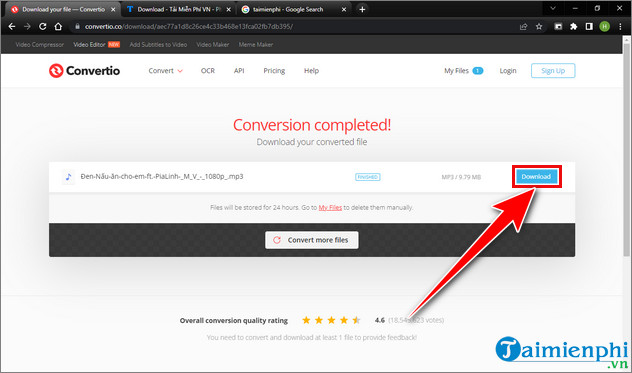Open Meme Maker link
632x373 pixels.
tap(256, 44)
